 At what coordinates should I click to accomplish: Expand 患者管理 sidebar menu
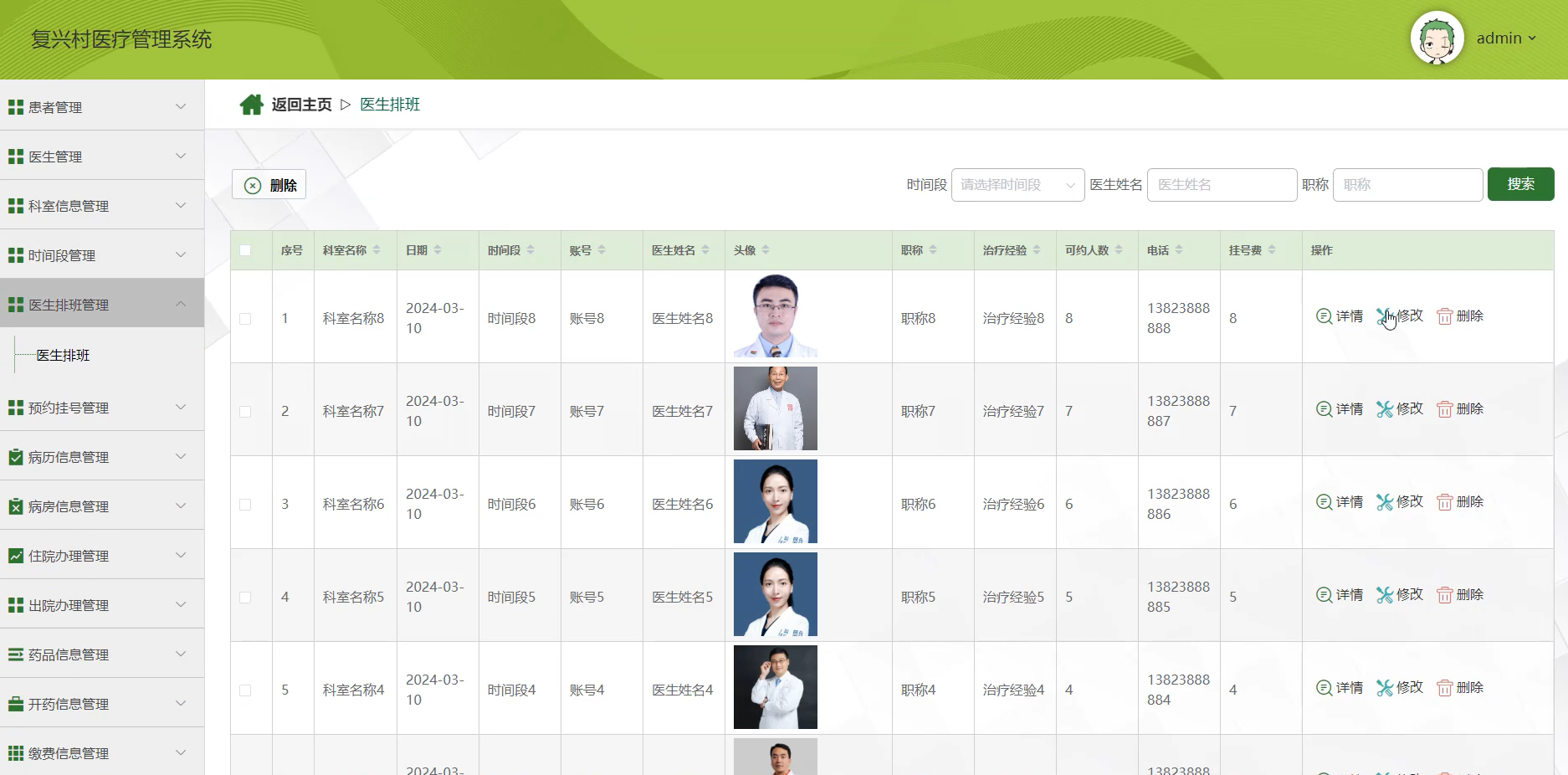(102, 106)
